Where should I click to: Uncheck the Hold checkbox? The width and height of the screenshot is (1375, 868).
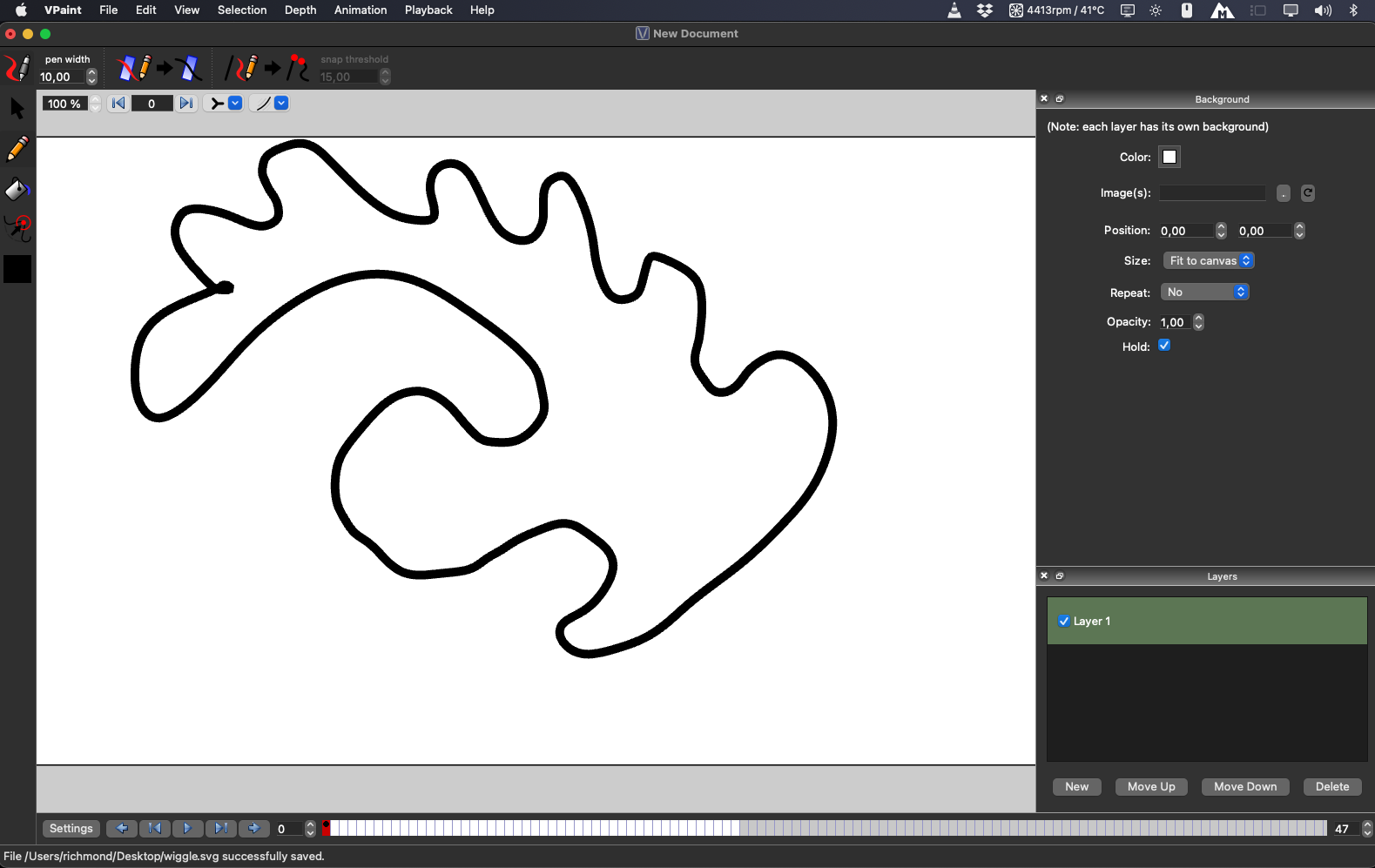tap(1164, 346)
